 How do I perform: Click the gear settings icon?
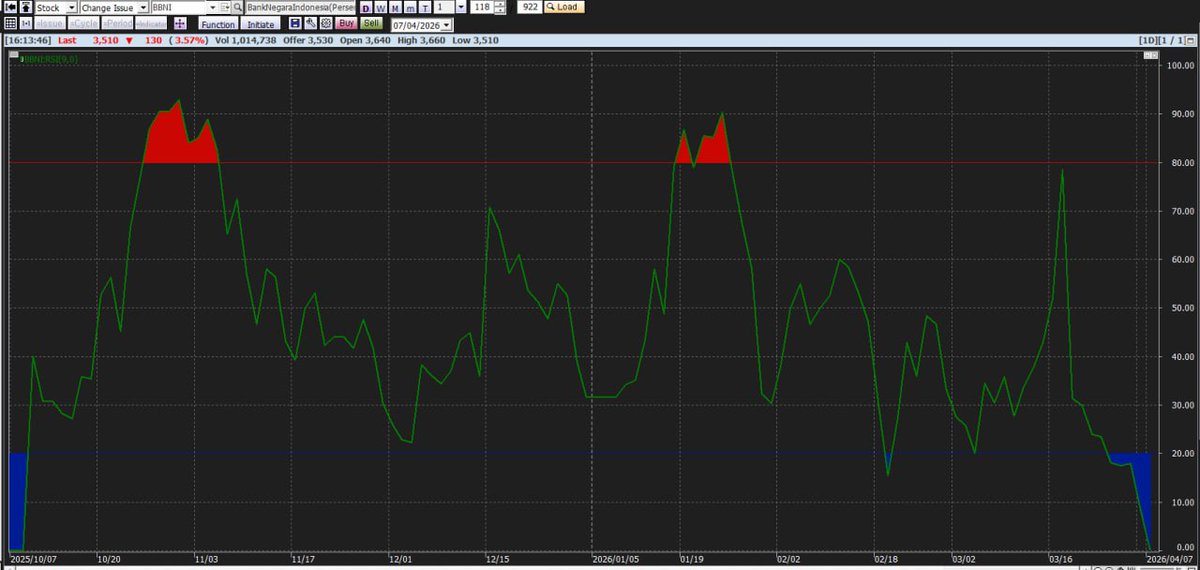326,23
